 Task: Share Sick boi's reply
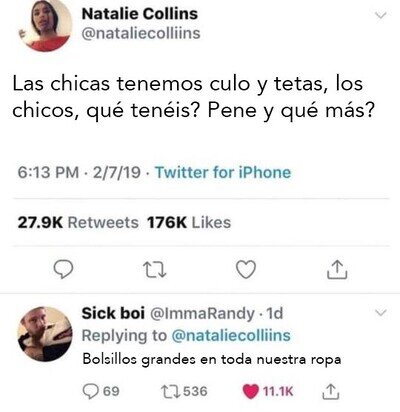coord(331,391)
